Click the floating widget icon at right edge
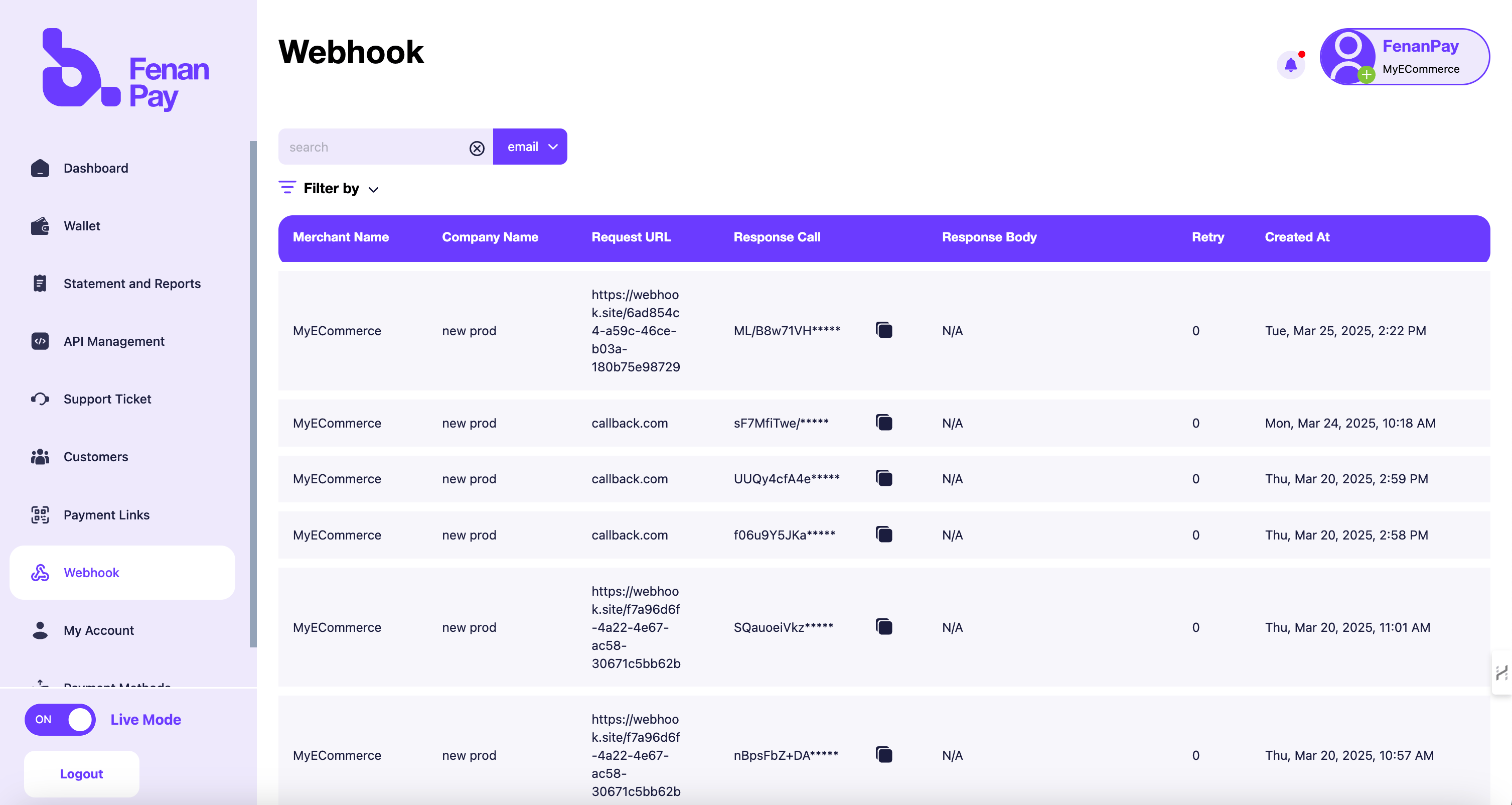Screen dimensions: 1512x805 (x=1502, y=673)
